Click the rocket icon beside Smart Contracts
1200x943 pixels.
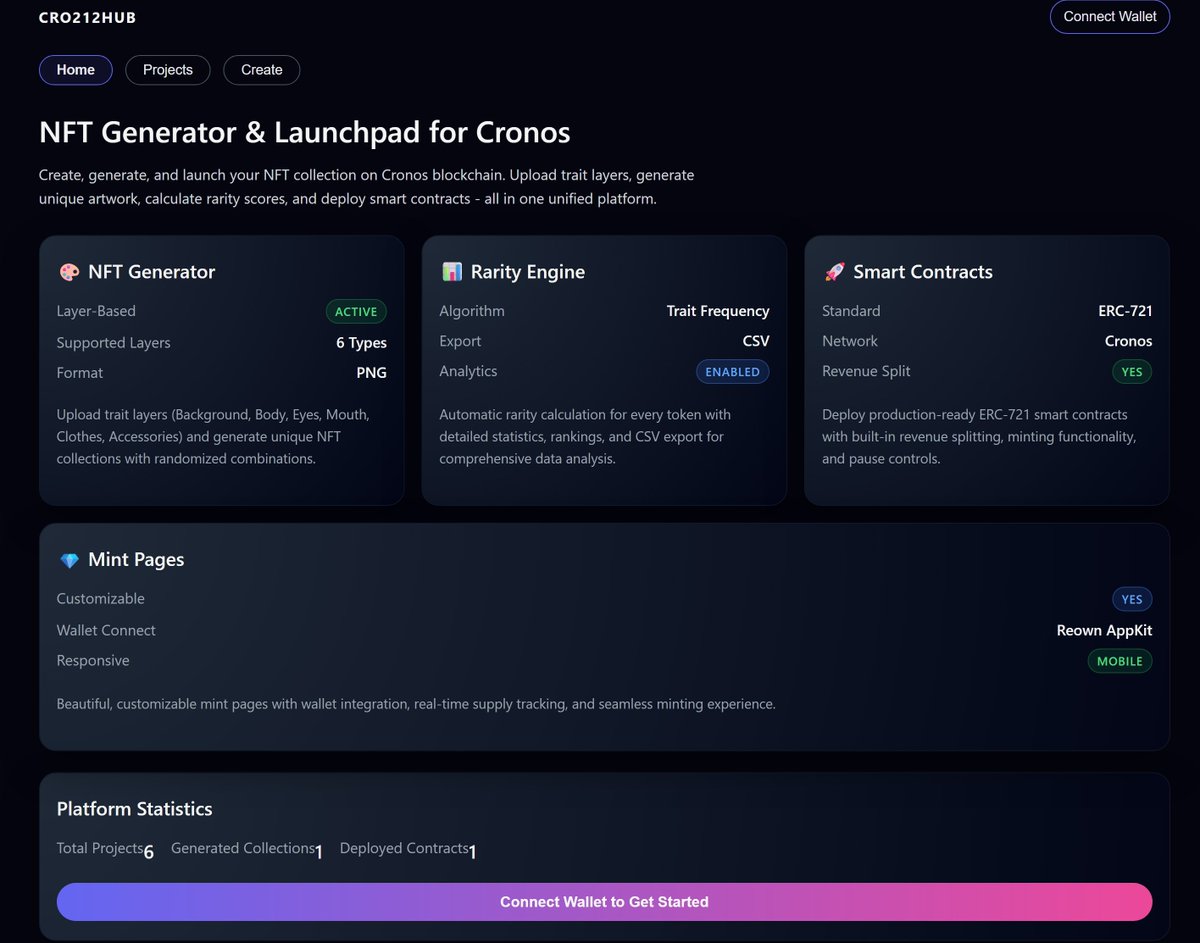tap(835, 272)
